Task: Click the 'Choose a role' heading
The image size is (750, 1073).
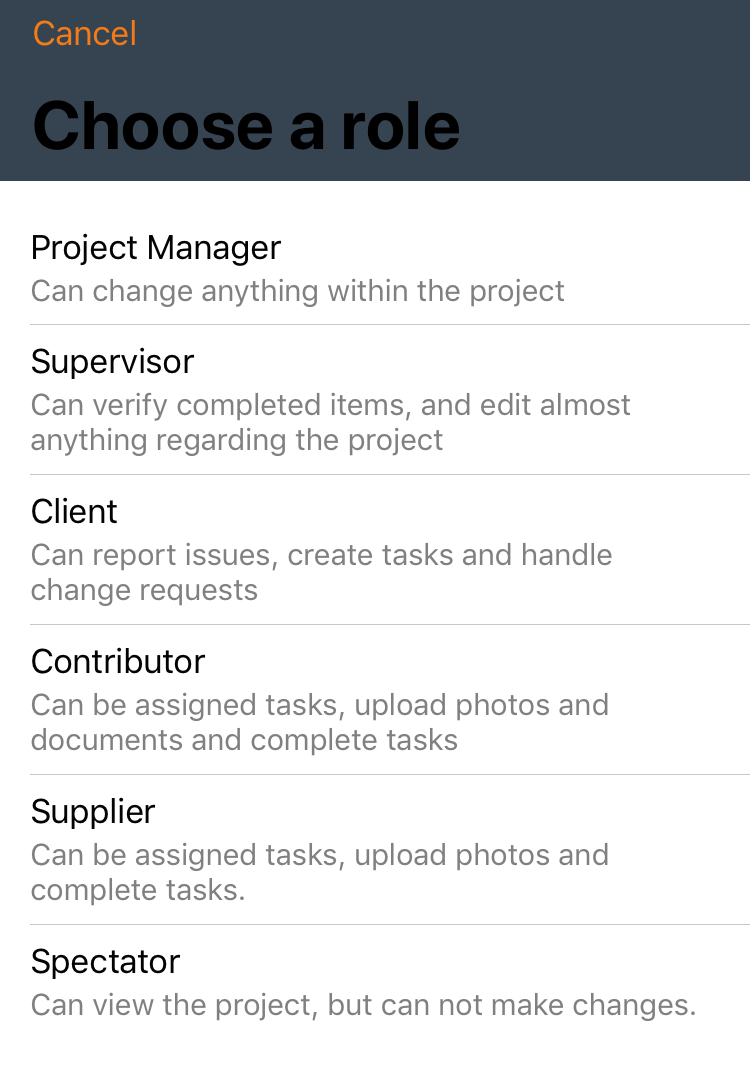Action: pyautogui.click(x=246, y=125)
